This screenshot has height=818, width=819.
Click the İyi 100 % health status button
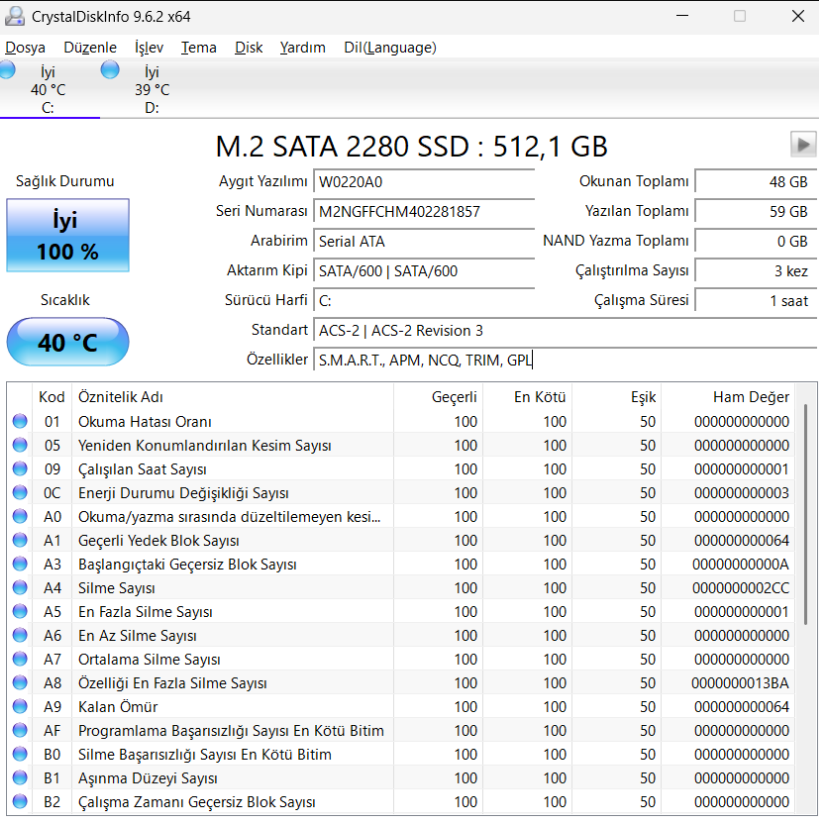point(67,235)
